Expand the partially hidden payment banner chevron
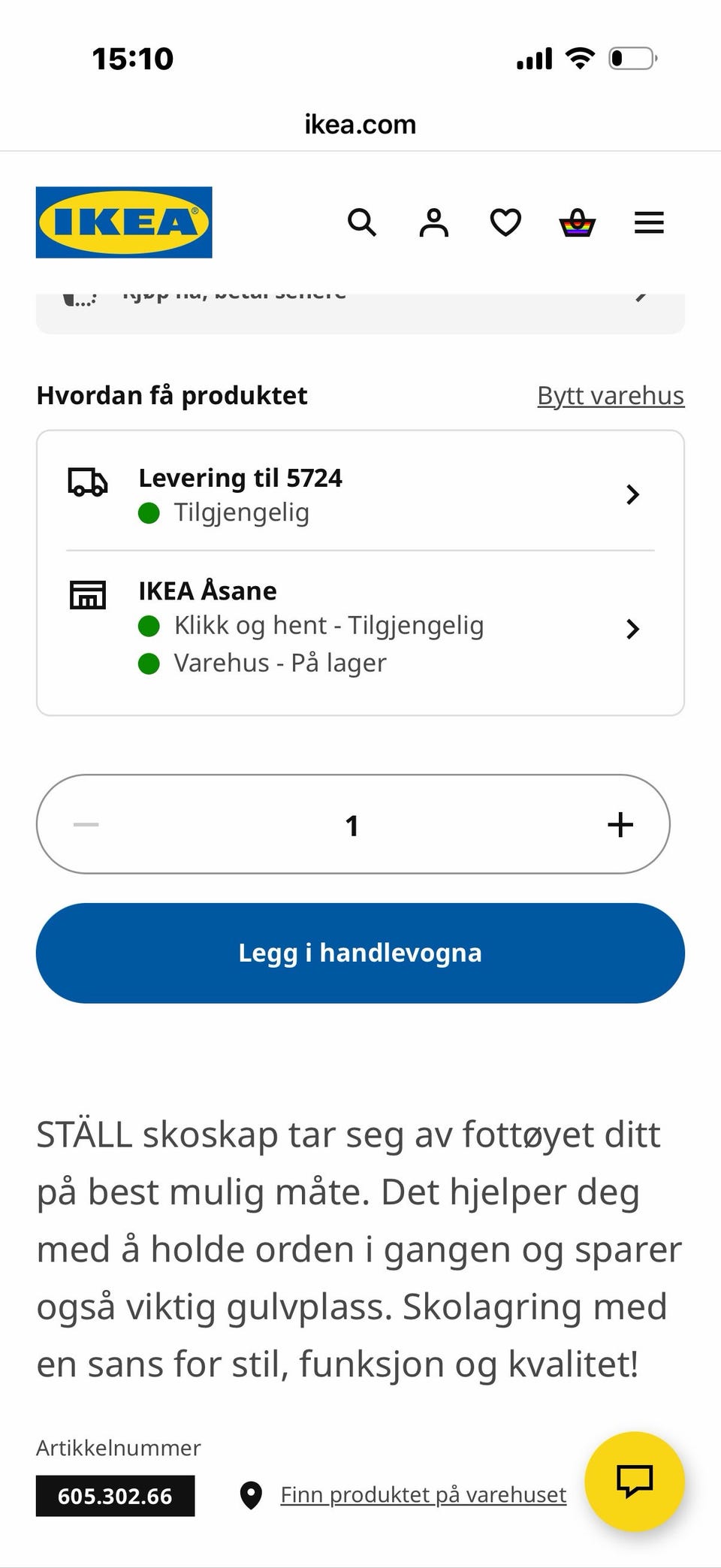This screenshot has height=1568, width=721. coord(641,295)
